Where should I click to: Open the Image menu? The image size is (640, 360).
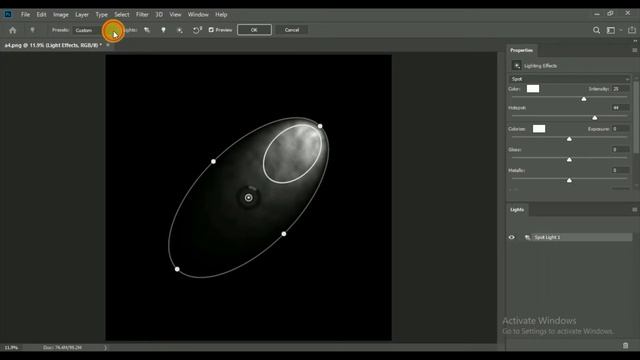(x=60, y=14)
